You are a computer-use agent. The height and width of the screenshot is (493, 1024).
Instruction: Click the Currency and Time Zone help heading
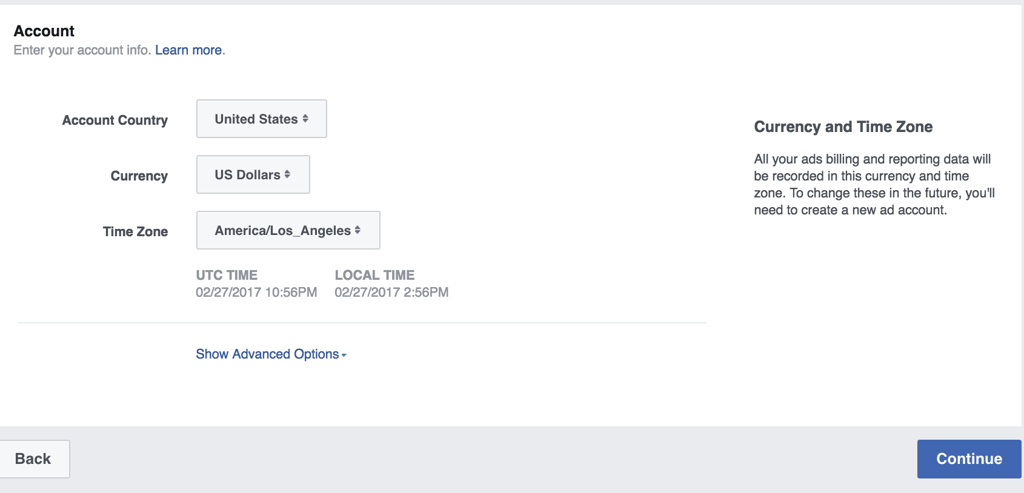tap(843, 127)
